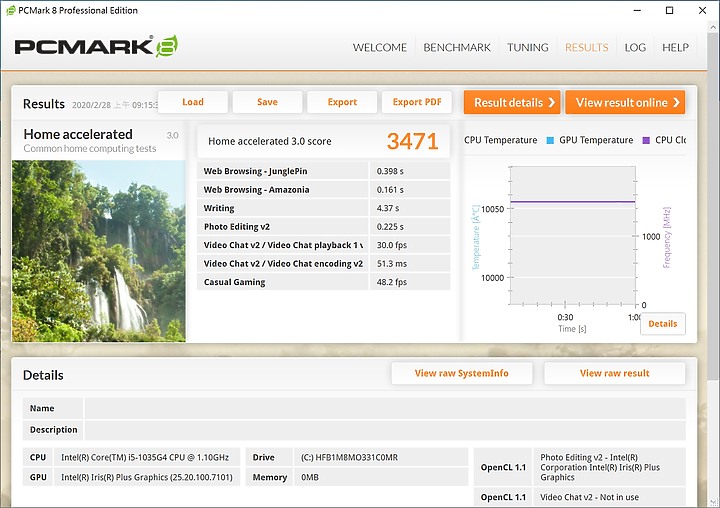720x508 pixels.
Task: Go to the LOG tab
Action: click(635, 47)
